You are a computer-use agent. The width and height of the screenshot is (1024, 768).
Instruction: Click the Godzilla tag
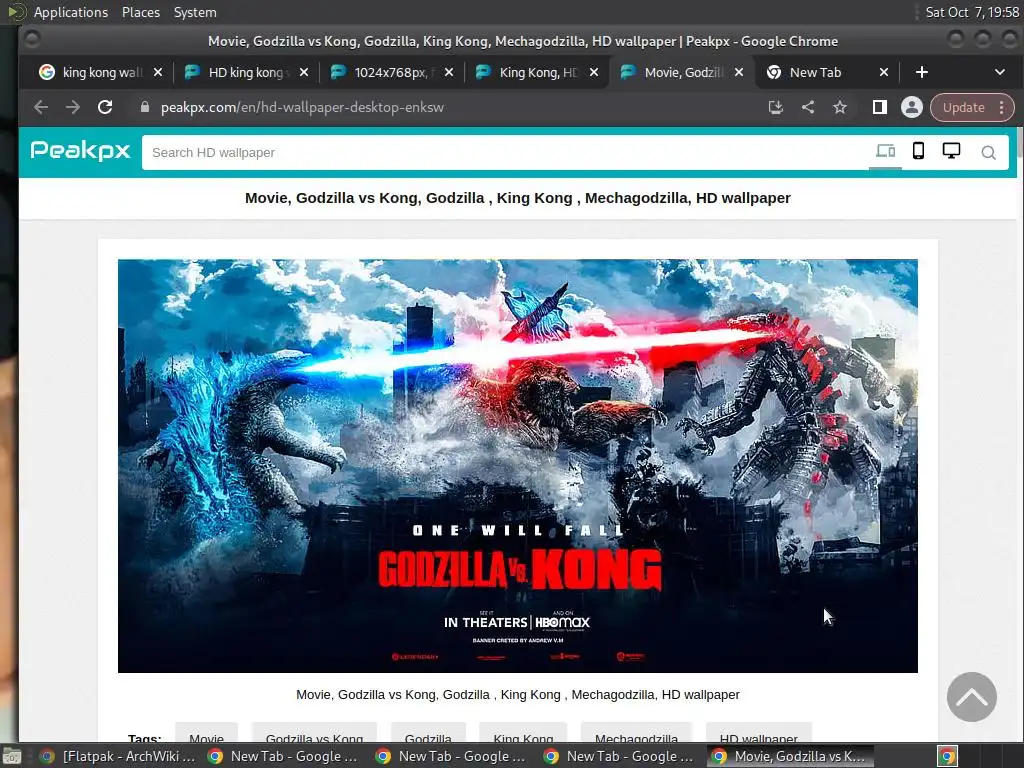click(428, 733)
